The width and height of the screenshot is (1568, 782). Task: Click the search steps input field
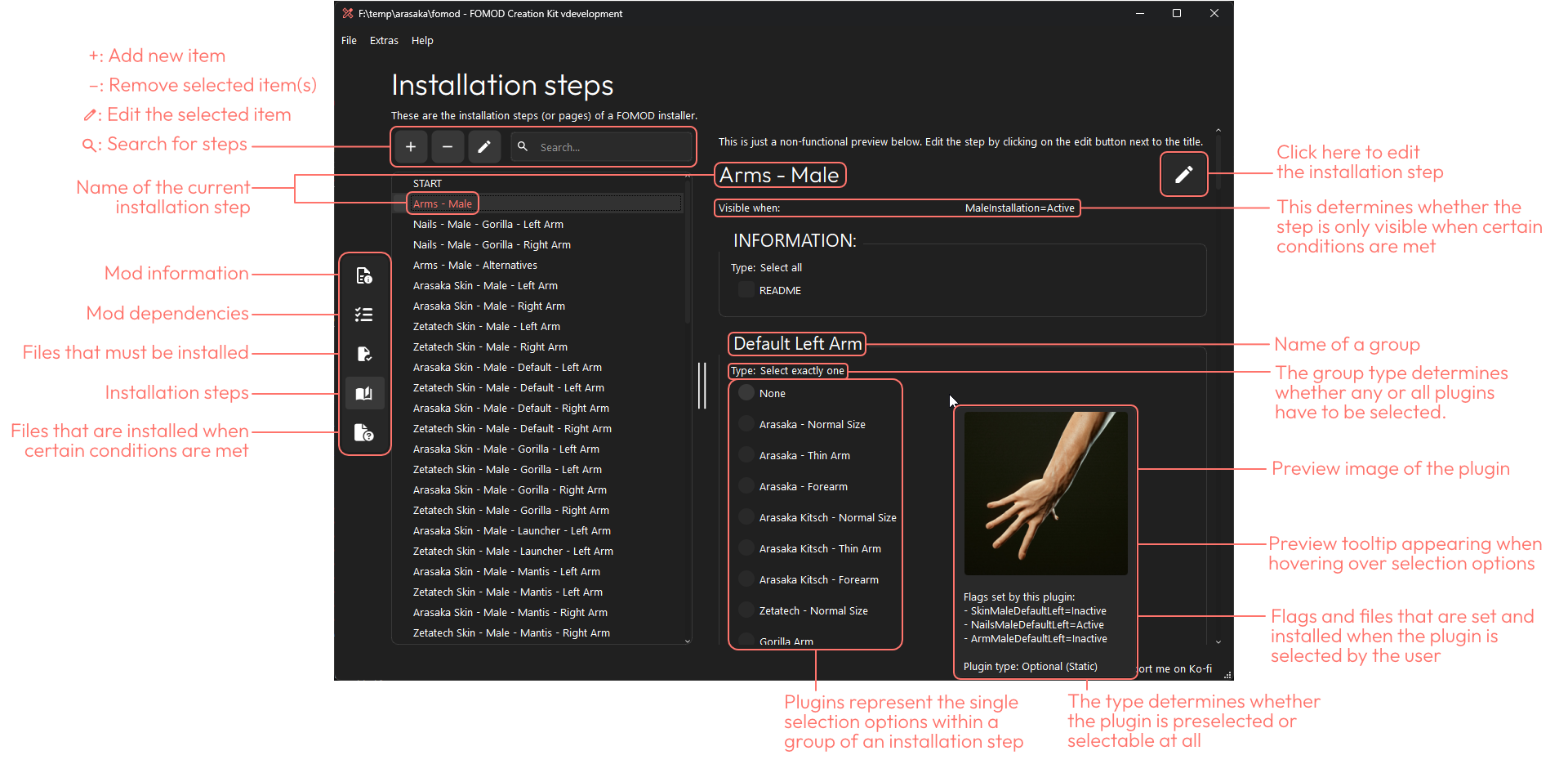pyautogui.click(x=604, y=146)
